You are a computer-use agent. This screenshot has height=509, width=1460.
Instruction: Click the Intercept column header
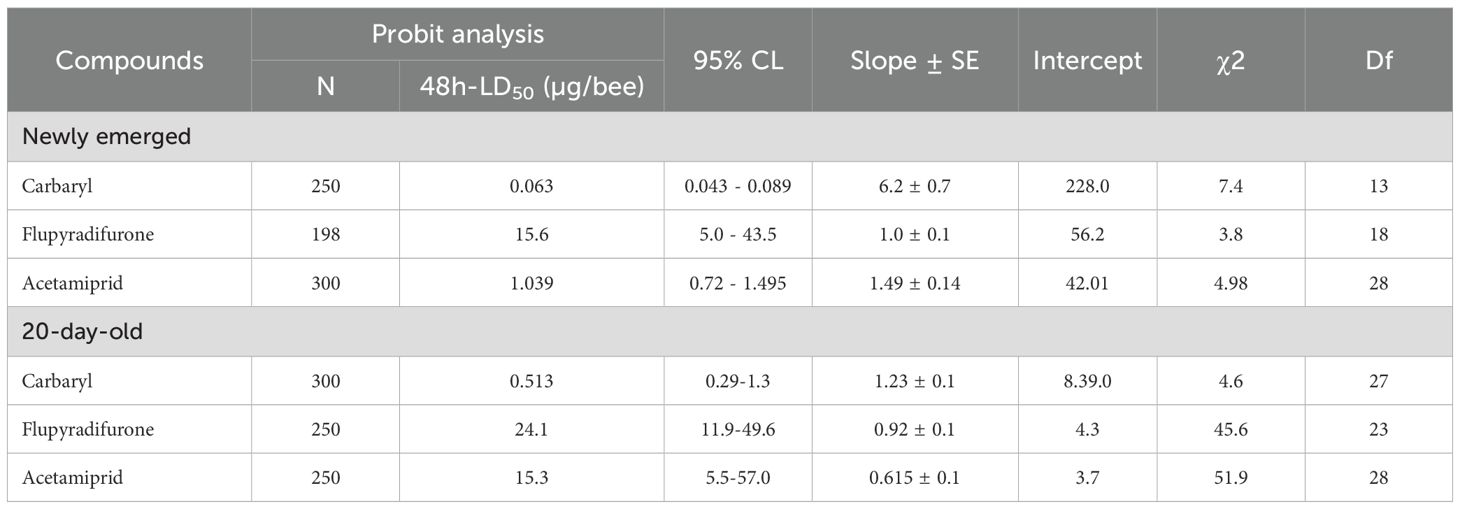[x=1087, y=60]
